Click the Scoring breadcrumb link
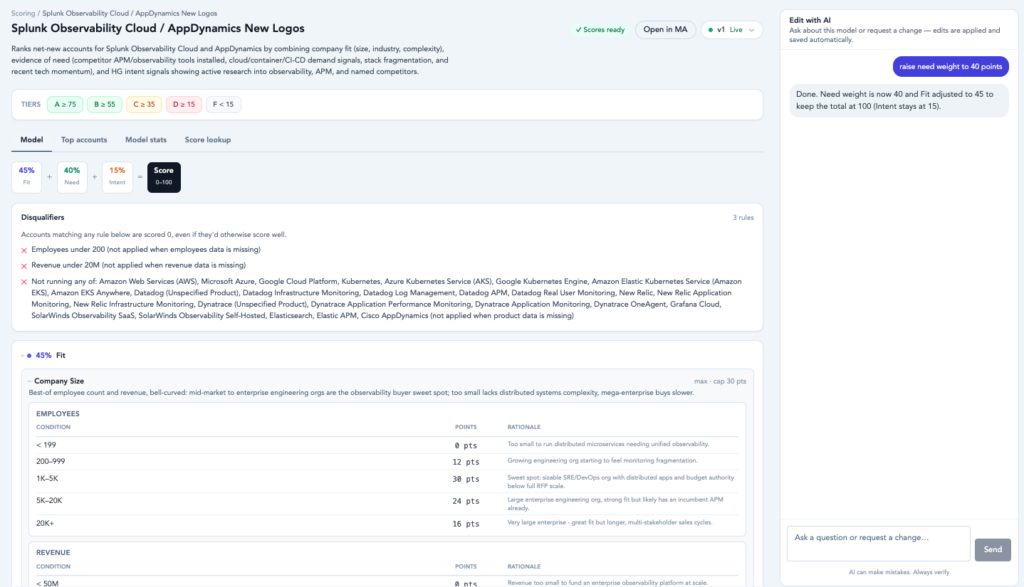1024x587 pixels. click(x=23, y=13)
